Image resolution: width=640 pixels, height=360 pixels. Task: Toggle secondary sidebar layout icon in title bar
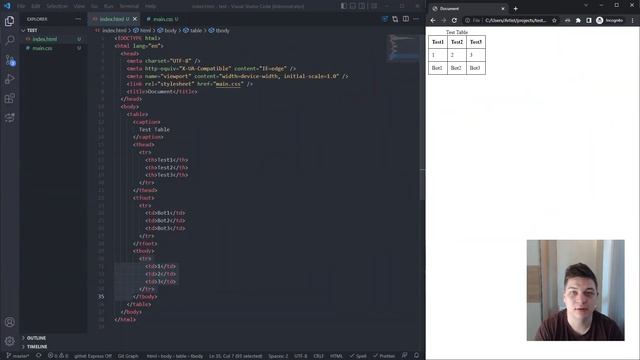point(362,6)
